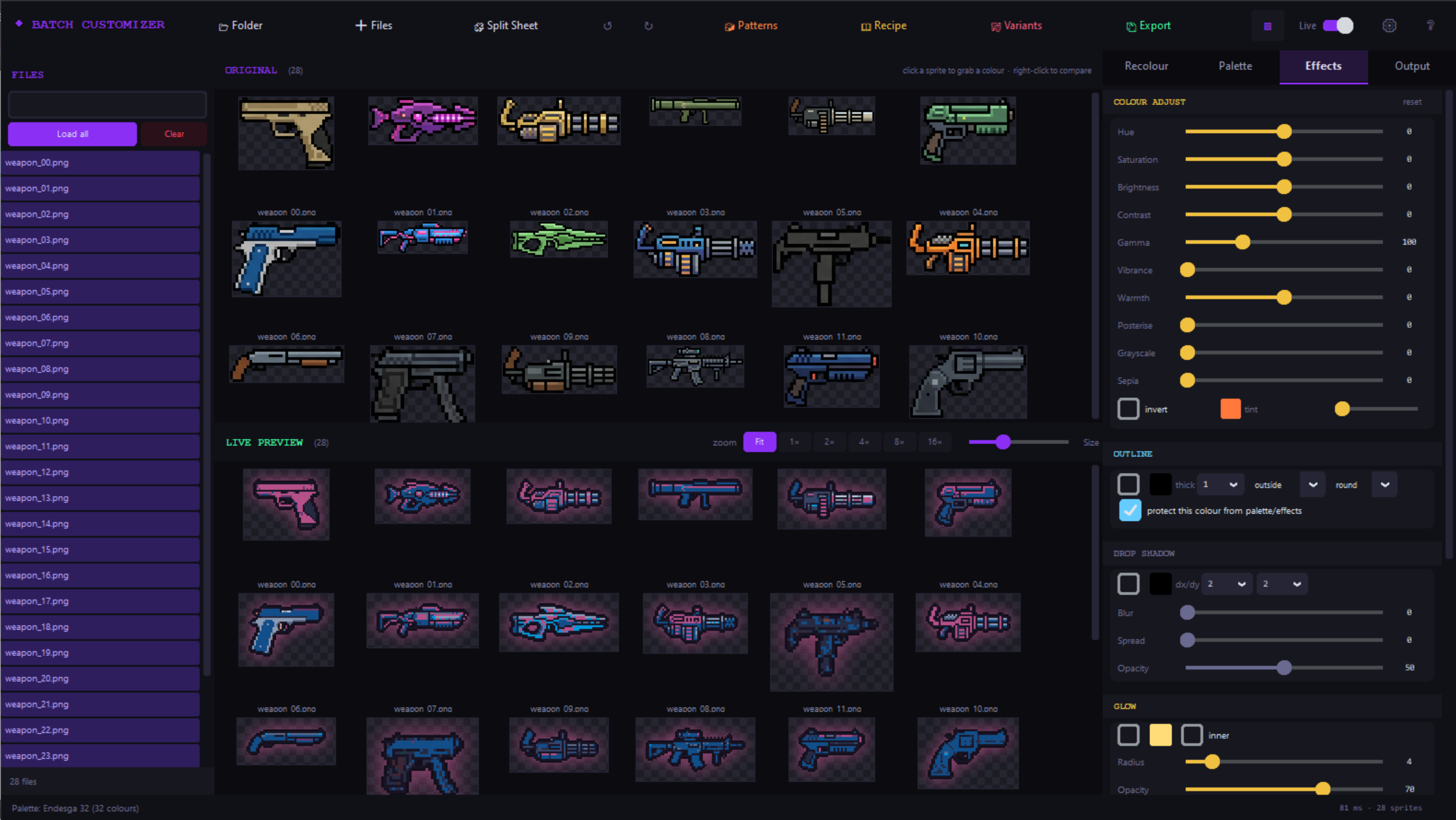Select weapon_20.png in the Files list
Screen dimensions: 1456x820
point(100,679)
